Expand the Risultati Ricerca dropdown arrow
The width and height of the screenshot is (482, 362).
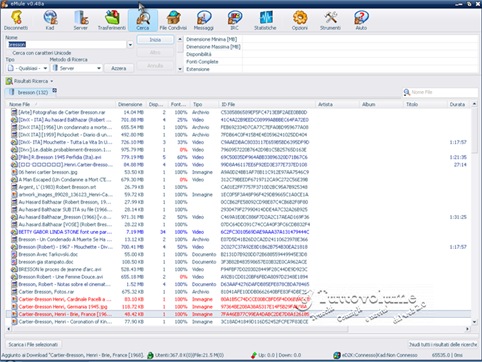point(52,81)
